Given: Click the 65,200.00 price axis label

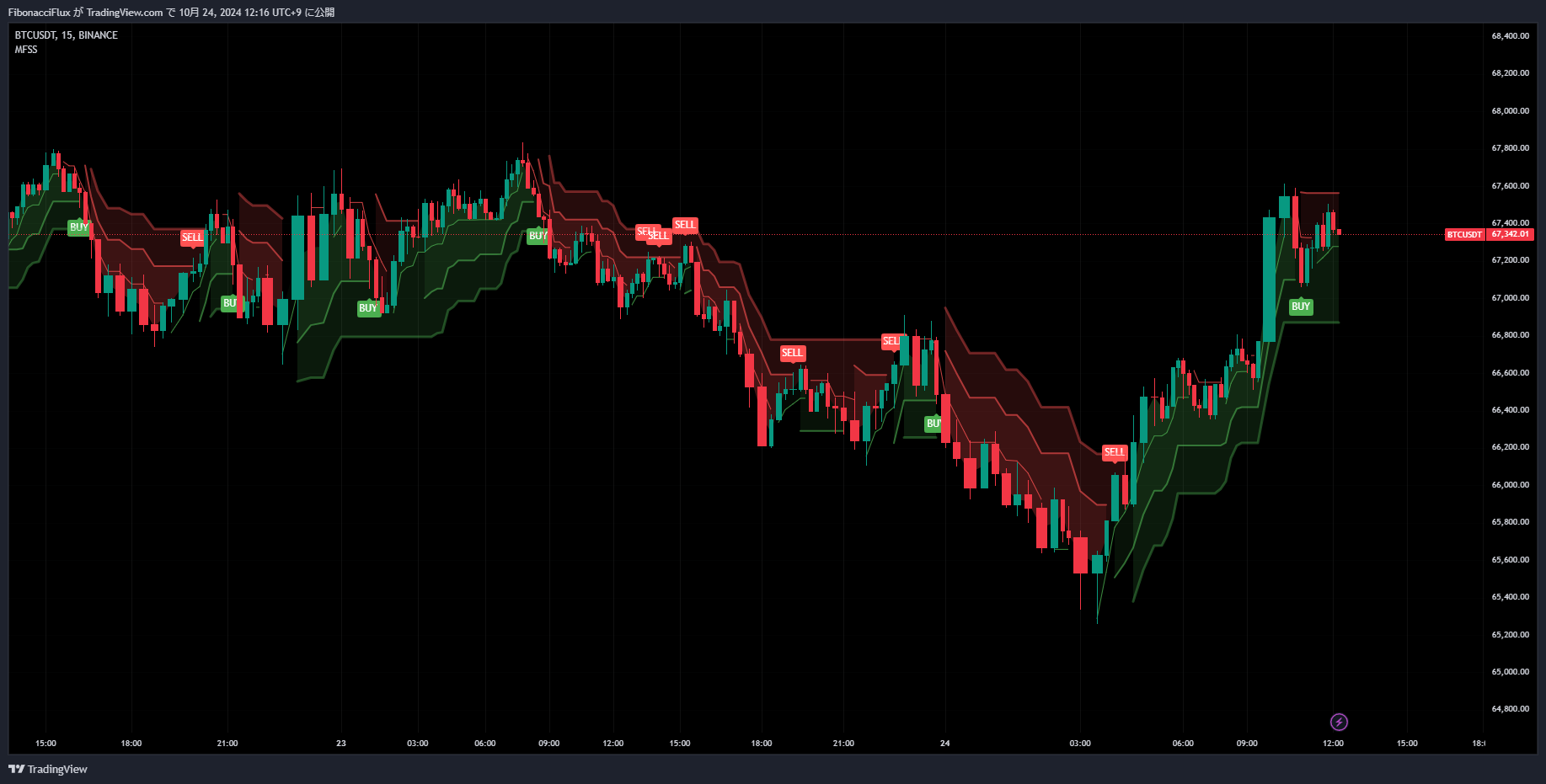Looking at the screenshot, I should point(1510,635).
